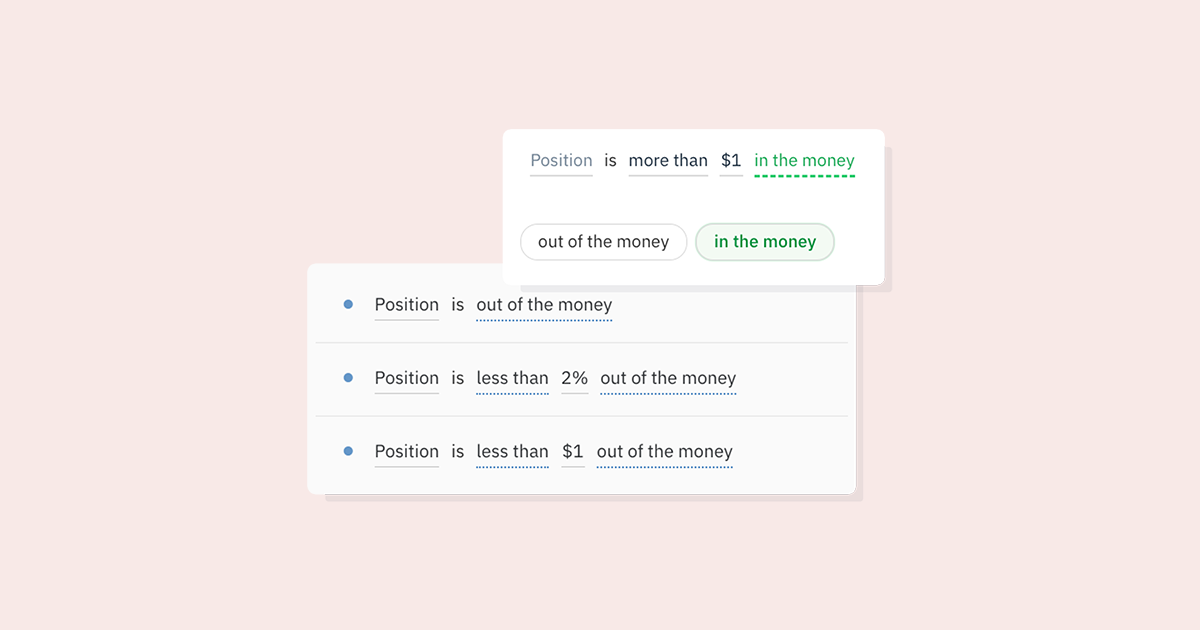Image resolution: width=1200 pixels, height=630 pixels.
Task: Click the blue bullet on the third condition row
Action: pyautogui.click(x=348, y=451)
